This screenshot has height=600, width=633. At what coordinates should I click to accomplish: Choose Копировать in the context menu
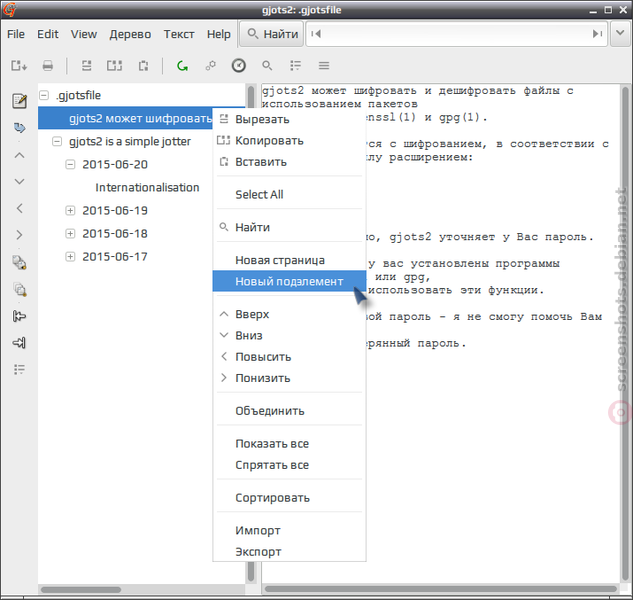(289, 141)
